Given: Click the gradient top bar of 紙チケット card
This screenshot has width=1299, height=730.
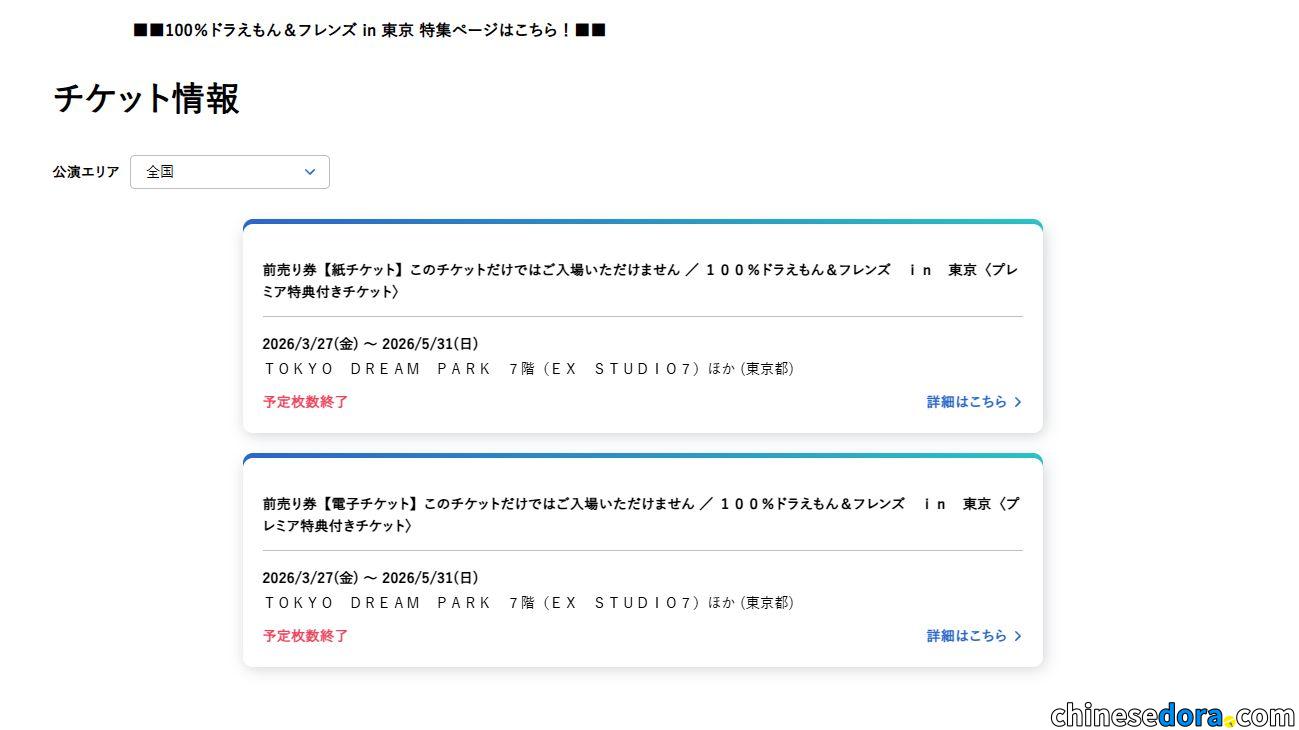Looking at the screenshot, I should pyautogui.click(x=642, y=222).
